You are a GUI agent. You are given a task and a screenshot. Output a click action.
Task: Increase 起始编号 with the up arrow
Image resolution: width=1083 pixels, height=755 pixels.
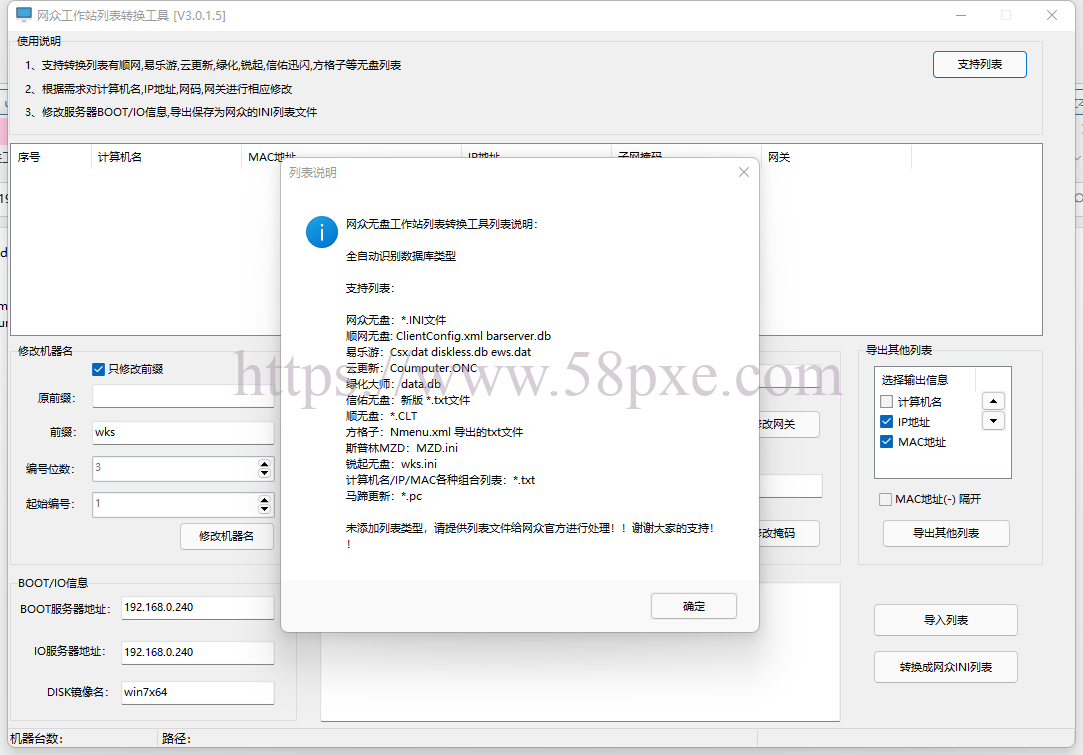pos(264,499)
